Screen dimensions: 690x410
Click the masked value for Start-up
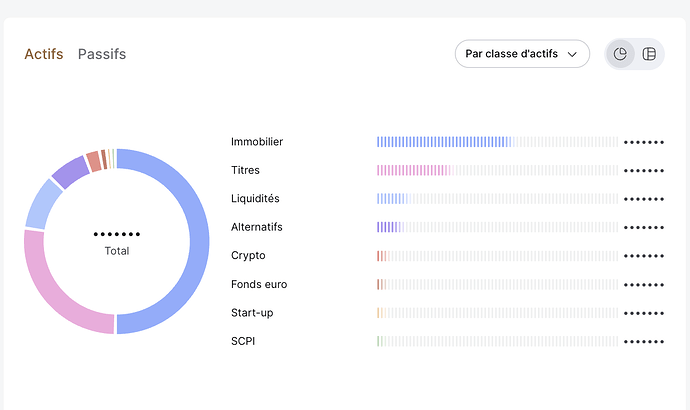pos(644,313)
